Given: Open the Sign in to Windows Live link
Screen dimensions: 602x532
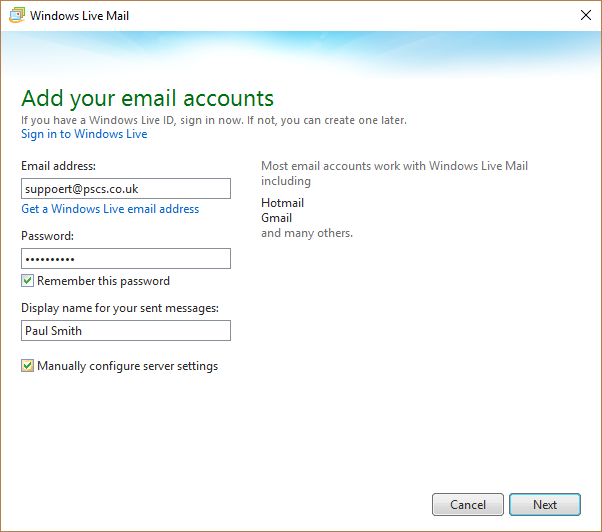Looking at the screenshot, I should [x=84, y=134].
